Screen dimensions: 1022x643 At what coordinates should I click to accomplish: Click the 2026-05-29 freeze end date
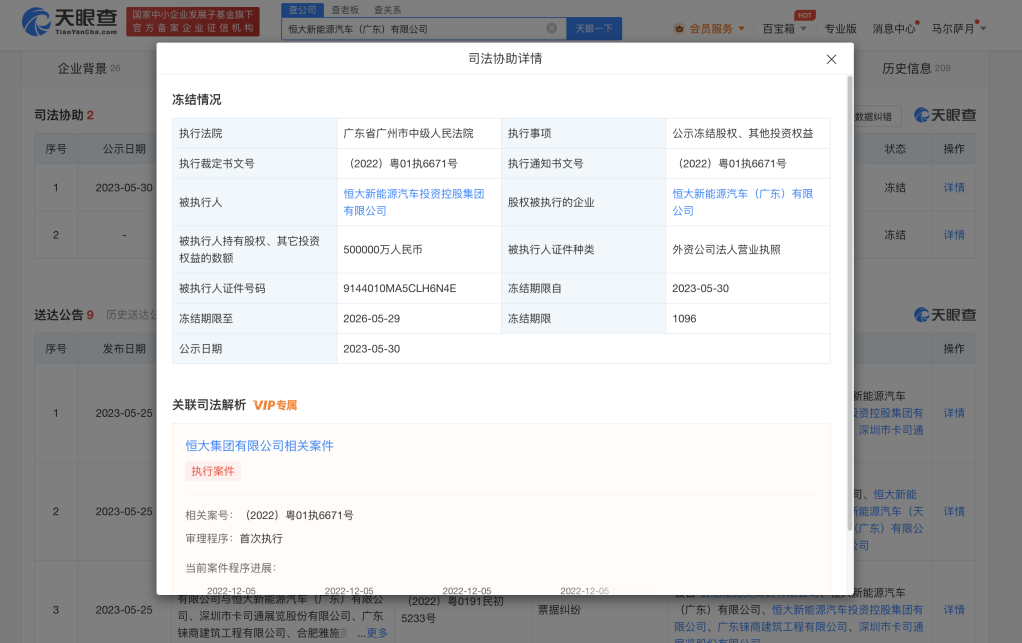372,319
